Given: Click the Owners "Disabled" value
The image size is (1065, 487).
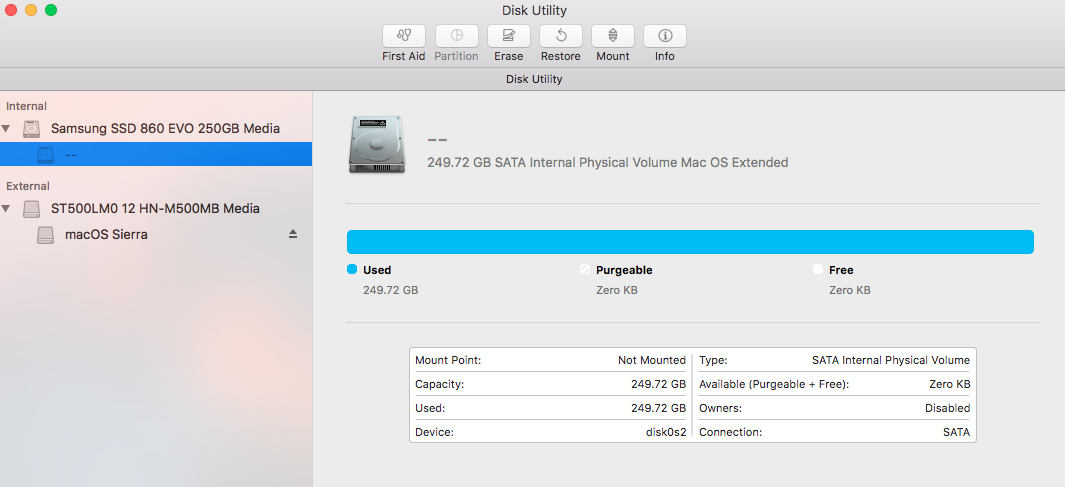Looking at the screenshot, I should coord(947,408).
